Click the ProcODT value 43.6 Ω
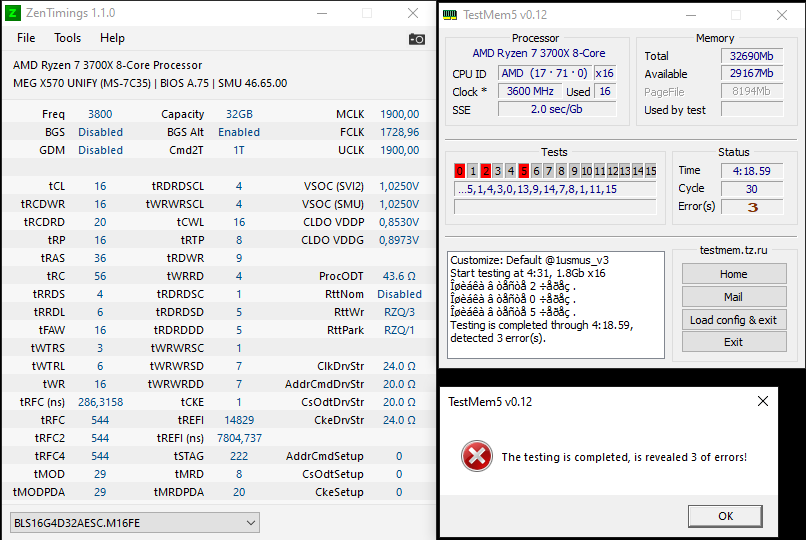This screenshot has height=540, width=806. [399, 276]
